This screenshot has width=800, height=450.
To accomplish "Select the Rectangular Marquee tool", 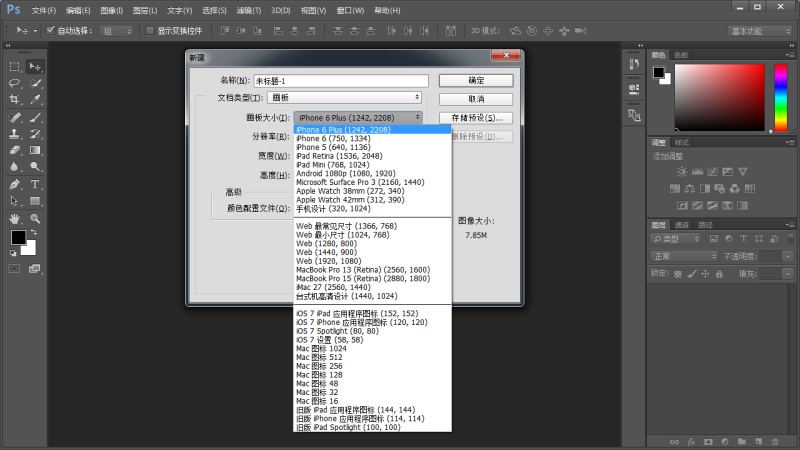I will click(x=14, y=67).
